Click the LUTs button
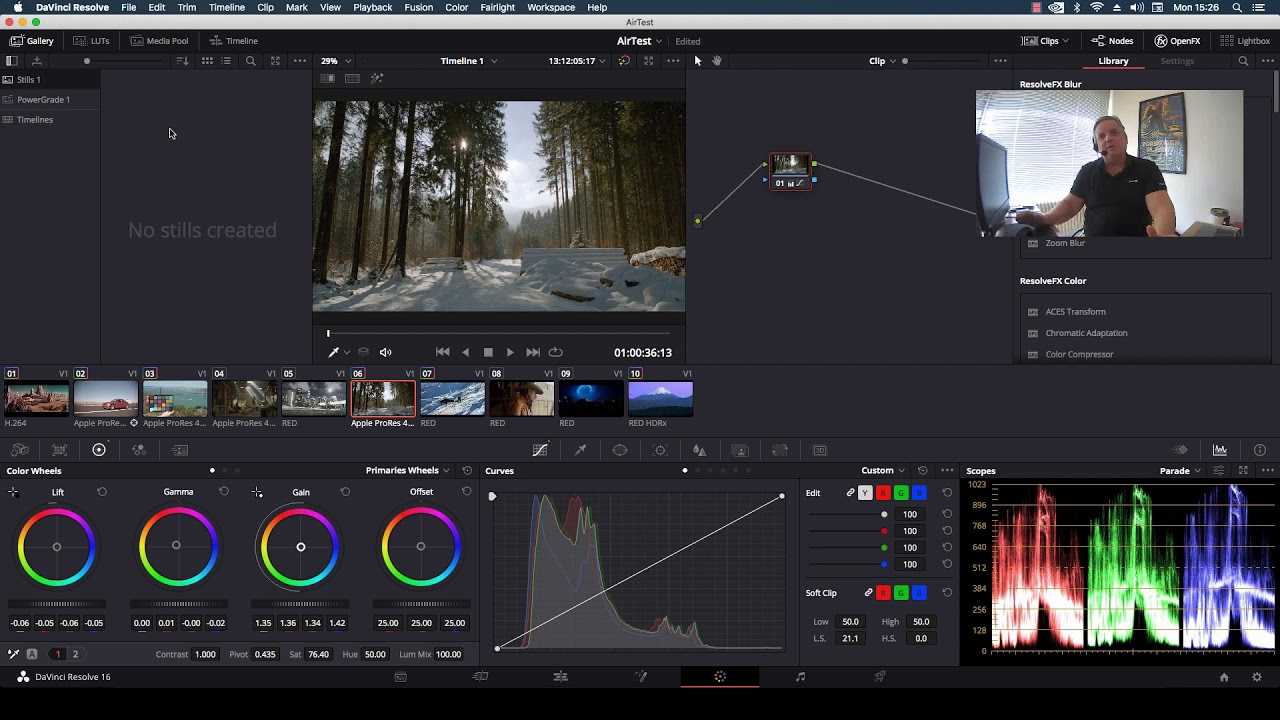1280x720 pixels. (x=92, y=41)
